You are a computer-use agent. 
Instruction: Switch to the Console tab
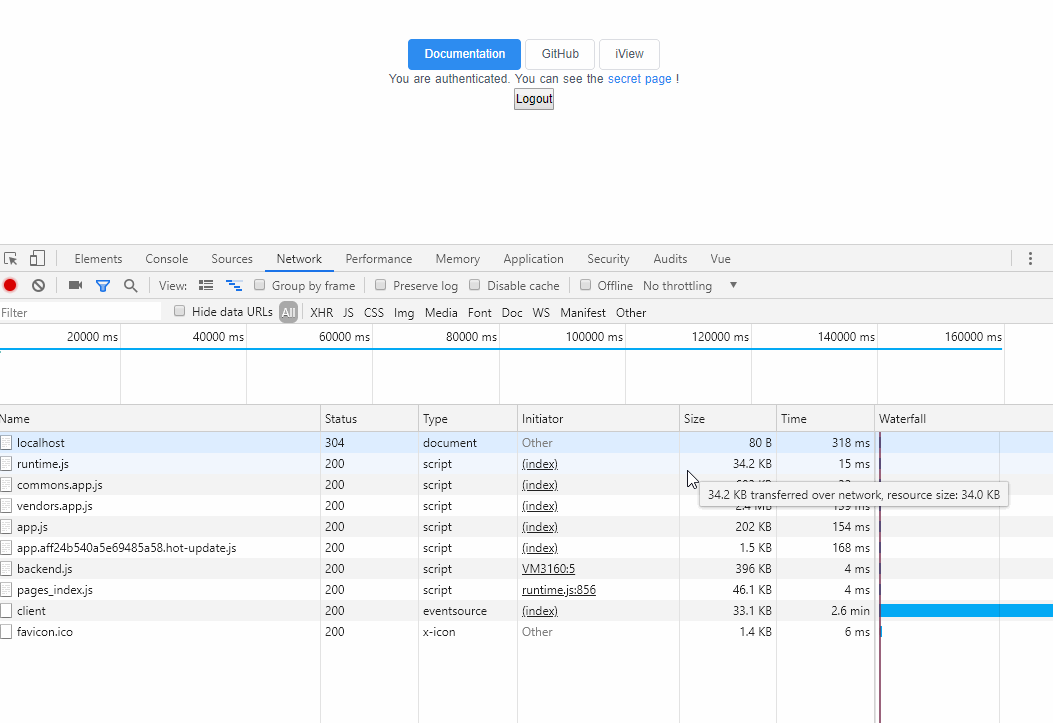coord(167,258)
